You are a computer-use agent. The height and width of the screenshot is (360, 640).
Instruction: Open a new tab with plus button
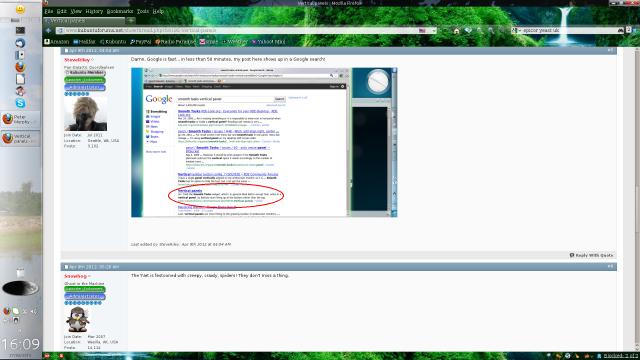[131, 20]
